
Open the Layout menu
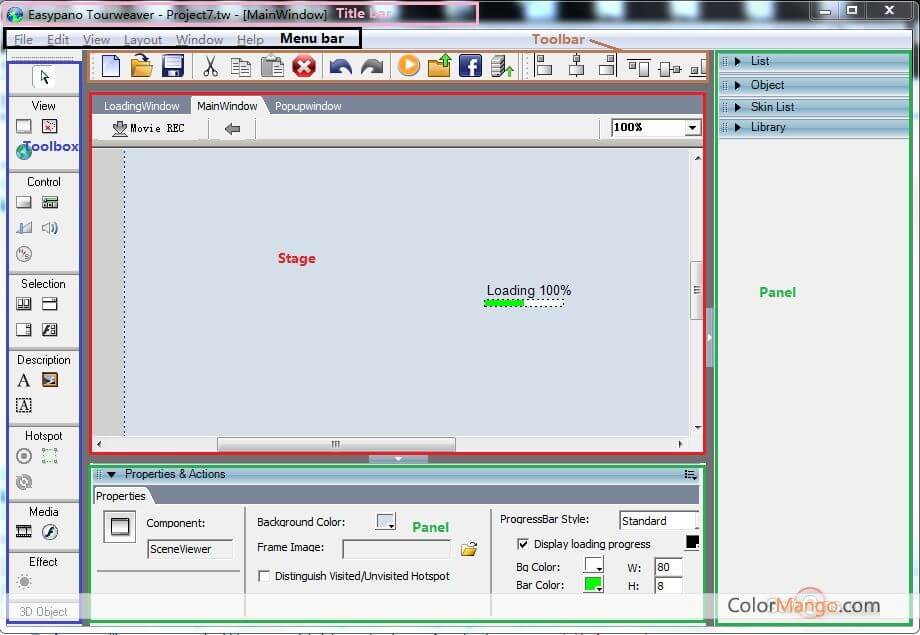coord(143,40)
